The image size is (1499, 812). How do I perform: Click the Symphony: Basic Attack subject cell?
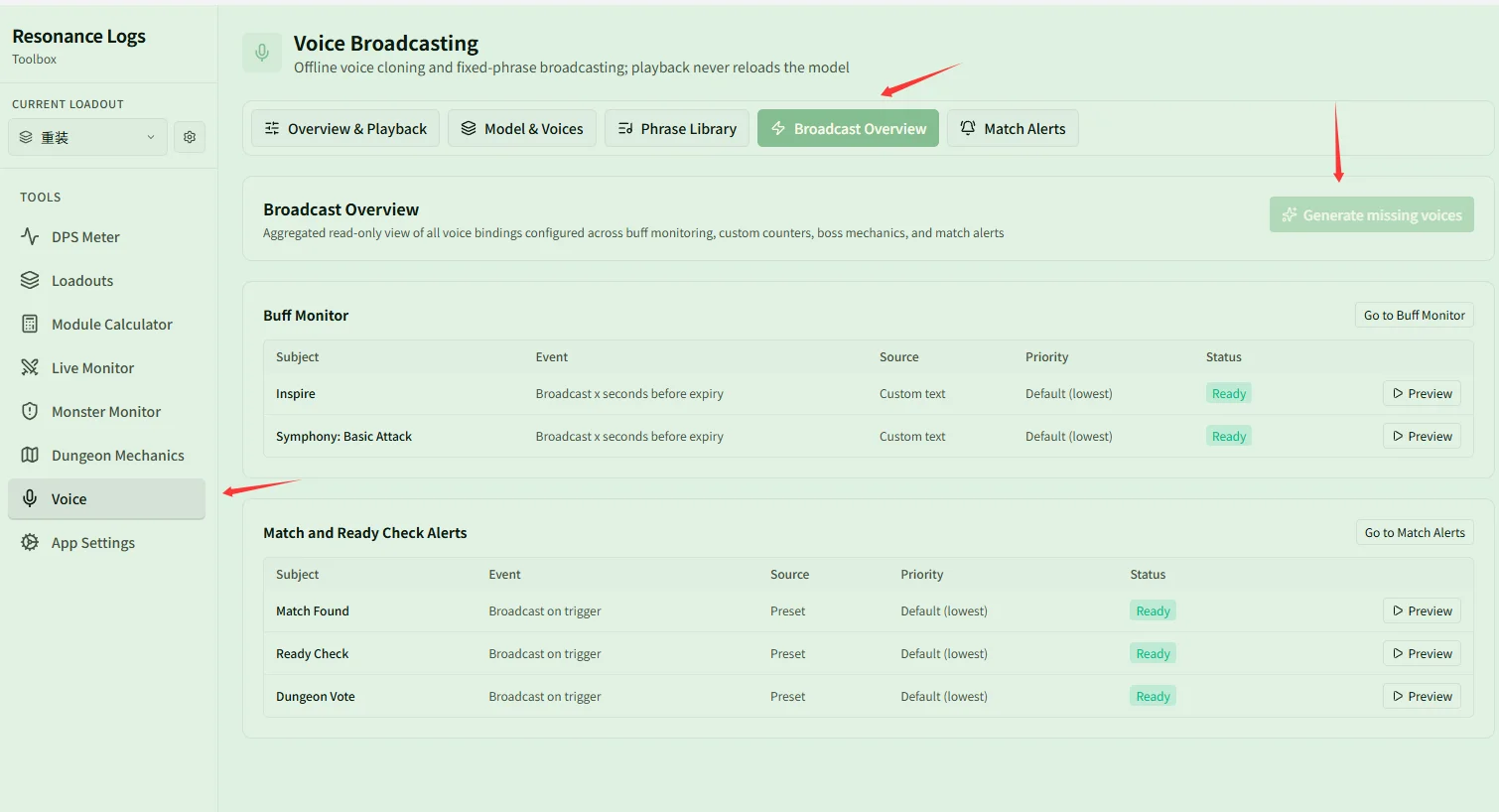343,436
